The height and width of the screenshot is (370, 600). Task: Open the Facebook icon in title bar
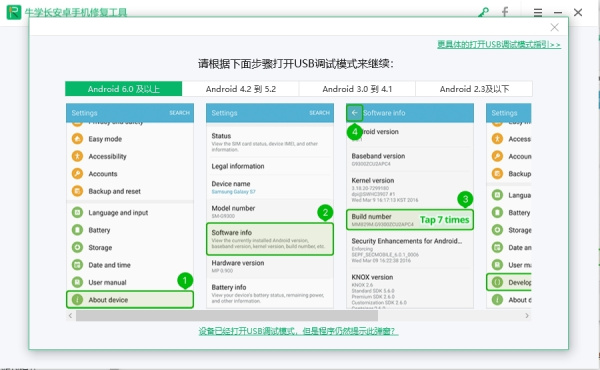[x=505, y=12]
